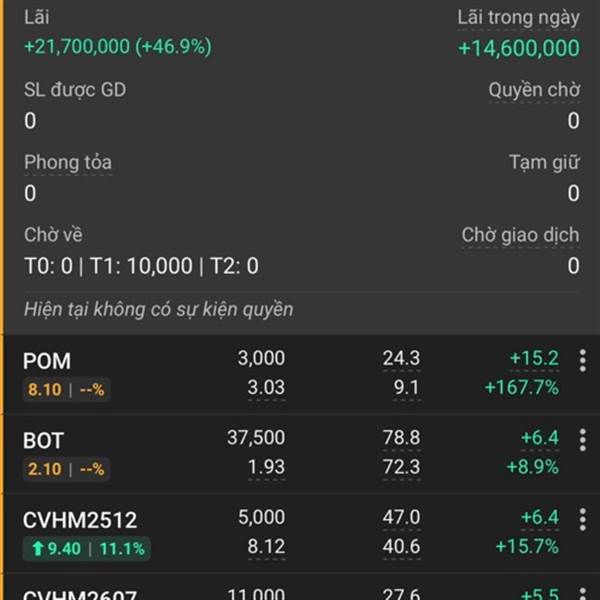Tap the 'Chờ giao dịch' label

coord(520,235)
